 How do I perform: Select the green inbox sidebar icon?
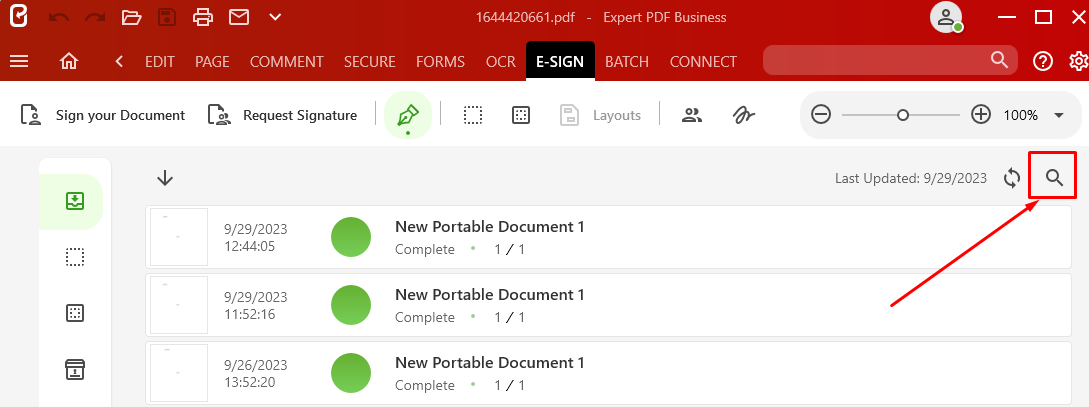click(x=75, y=201)
